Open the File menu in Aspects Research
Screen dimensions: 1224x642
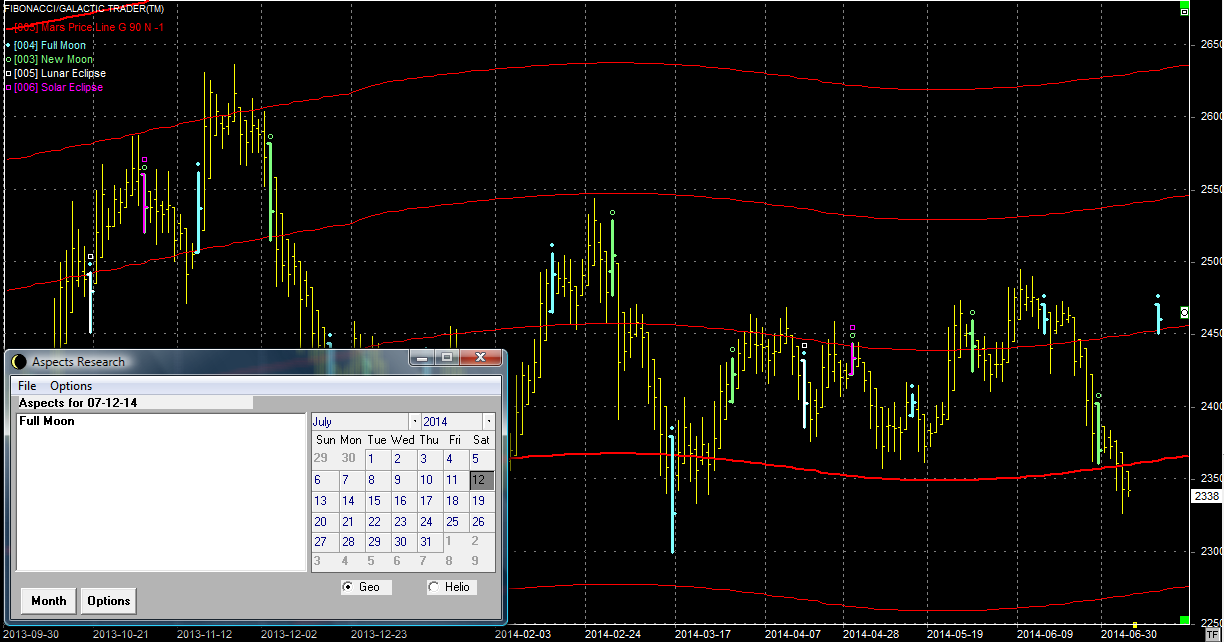click(27, 386)
